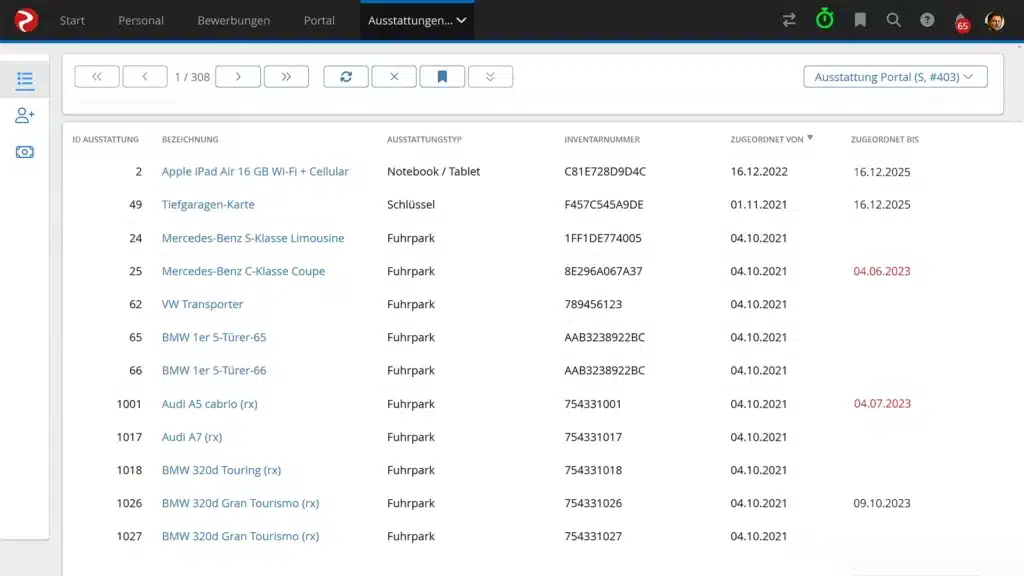Open the Start menu item

[x=72, y=20]
